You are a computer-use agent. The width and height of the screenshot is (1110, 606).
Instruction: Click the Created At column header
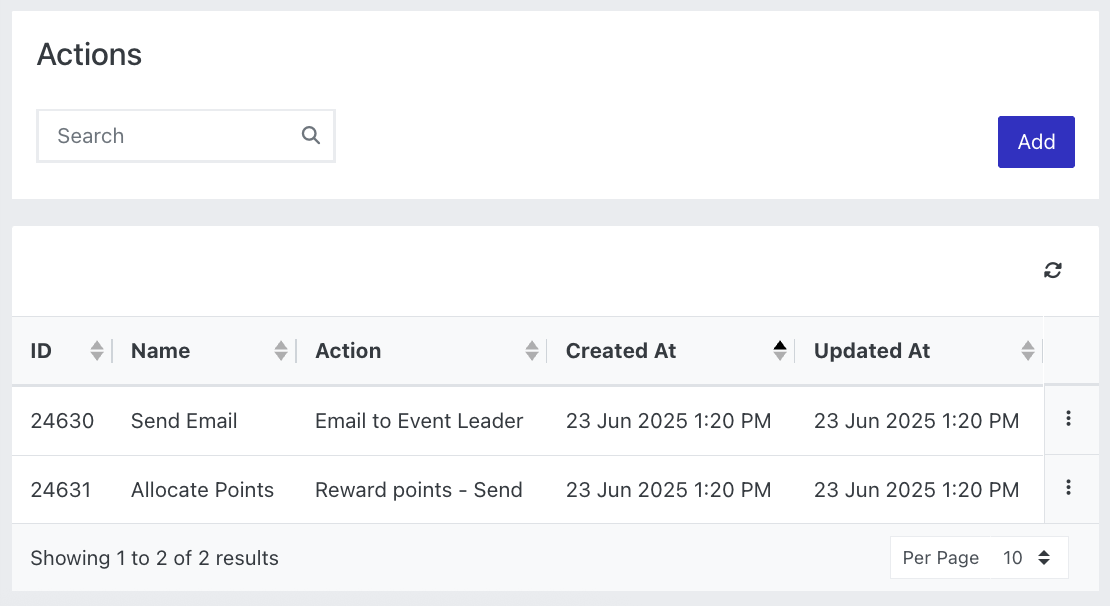[621, 350]
